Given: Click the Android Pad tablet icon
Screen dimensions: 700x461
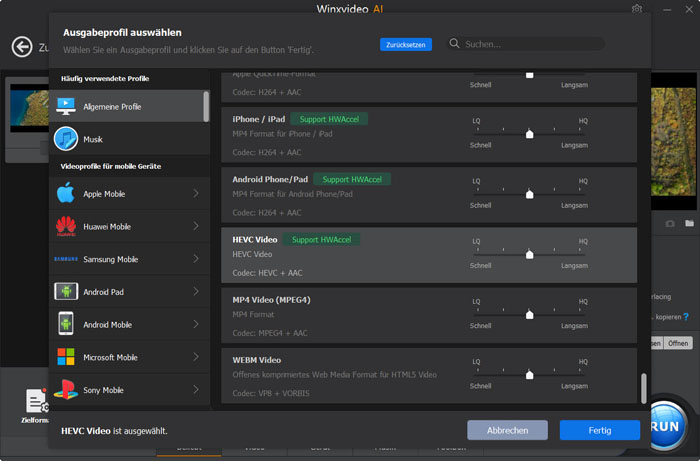Looking at the screenshot, I should point(66,291).
